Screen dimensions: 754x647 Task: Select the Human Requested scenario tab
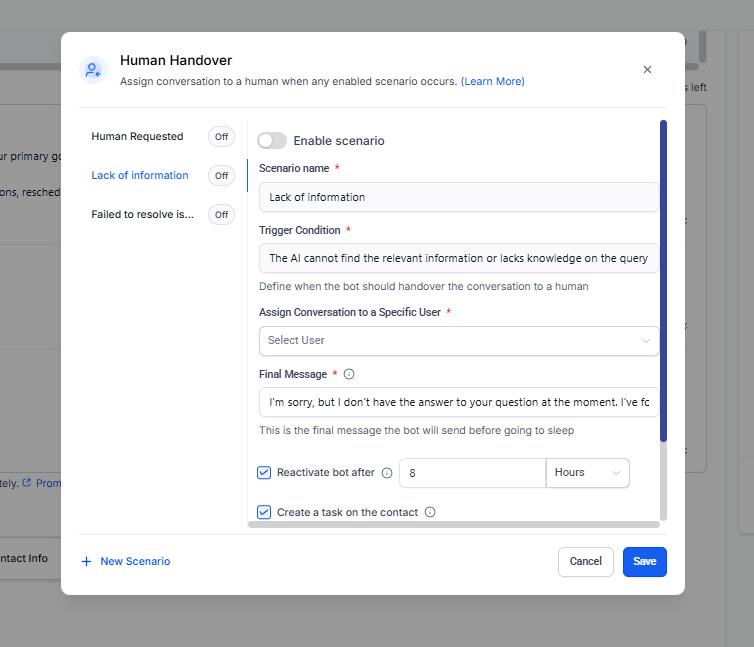(137, 137)
